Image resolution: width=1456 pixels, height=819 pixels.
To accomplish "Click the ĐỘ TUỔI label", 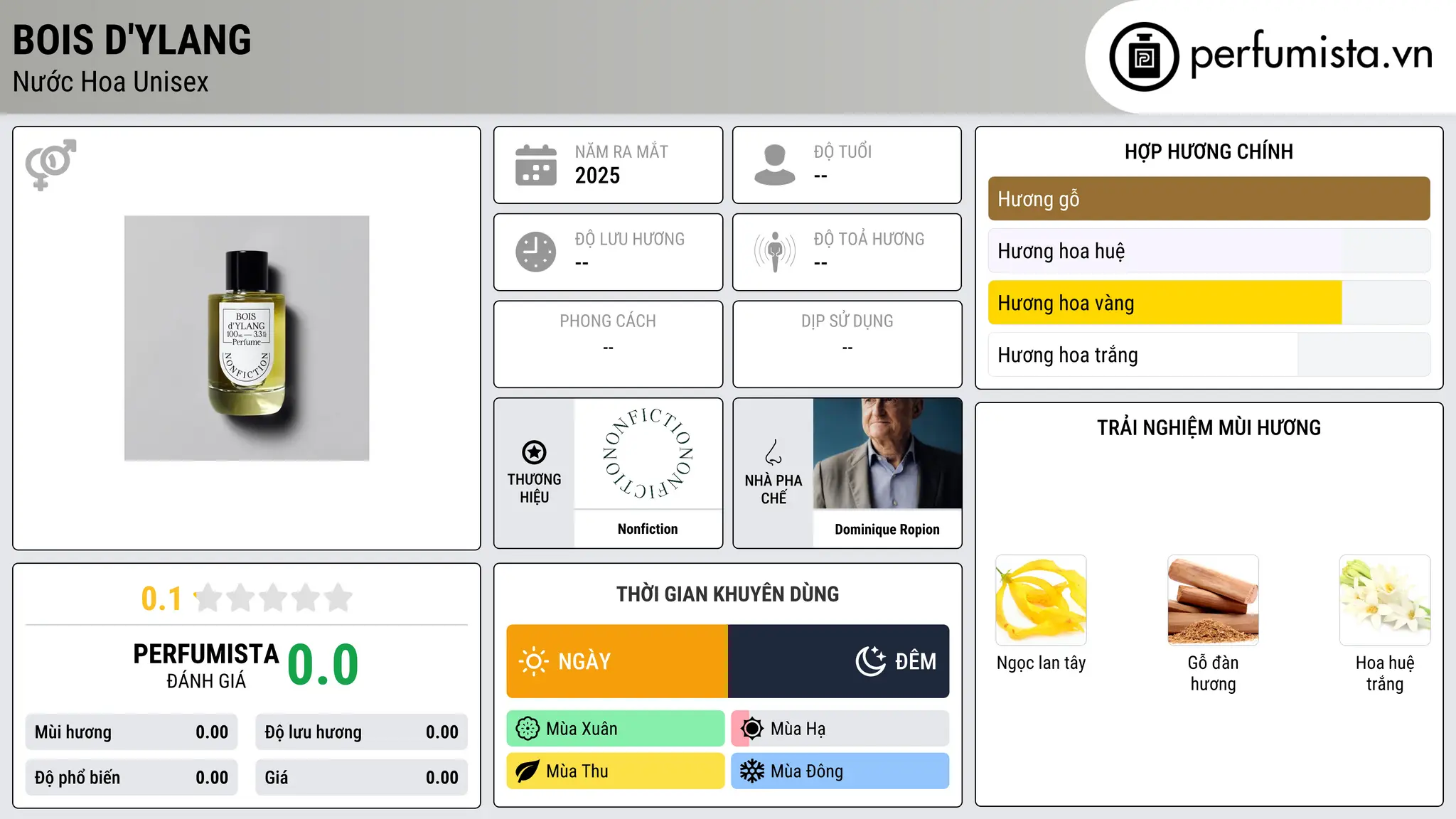I will 842,152.
